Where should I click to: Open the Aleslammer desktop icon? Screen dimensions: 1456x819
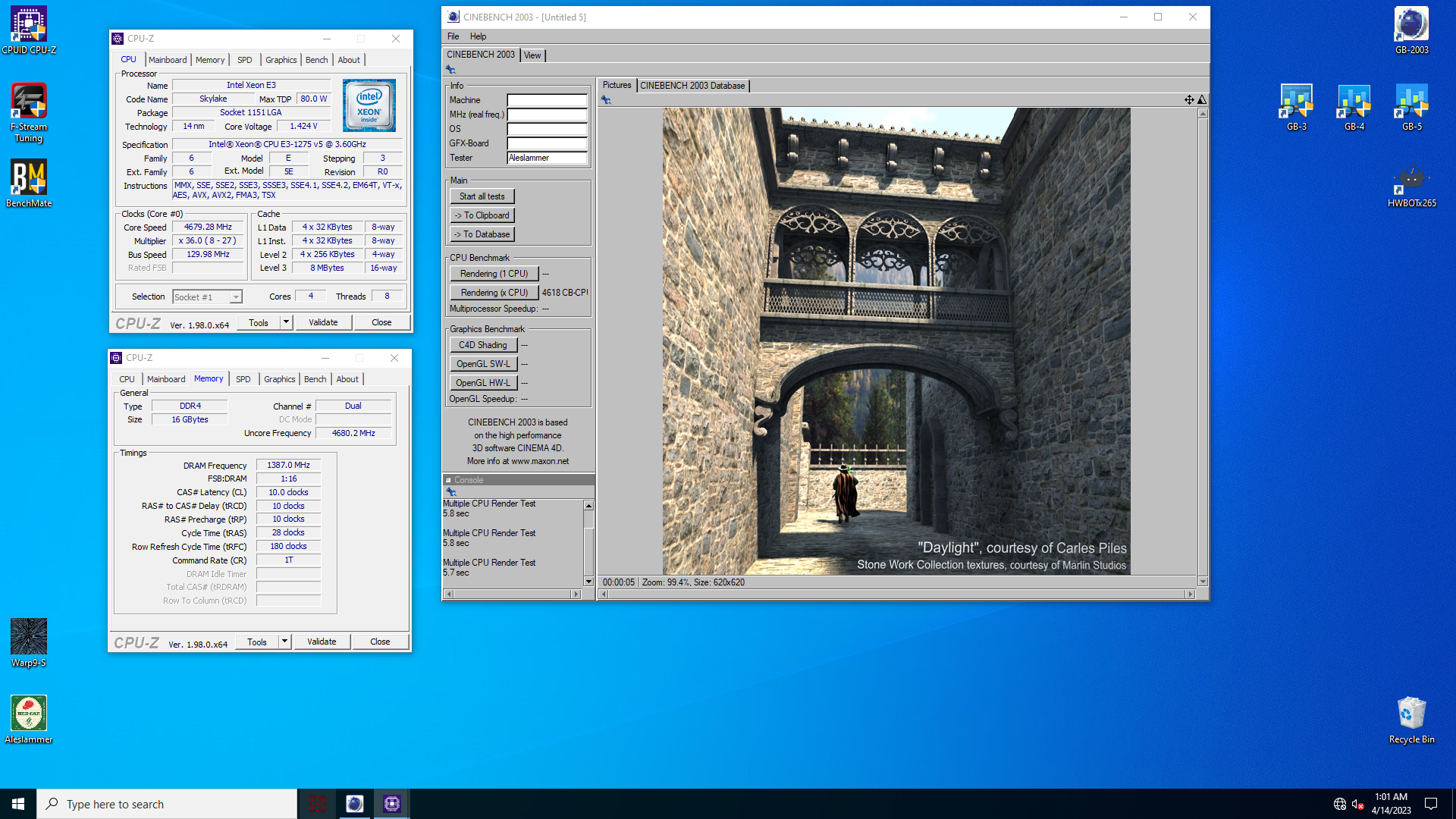(x=29, y=720)
